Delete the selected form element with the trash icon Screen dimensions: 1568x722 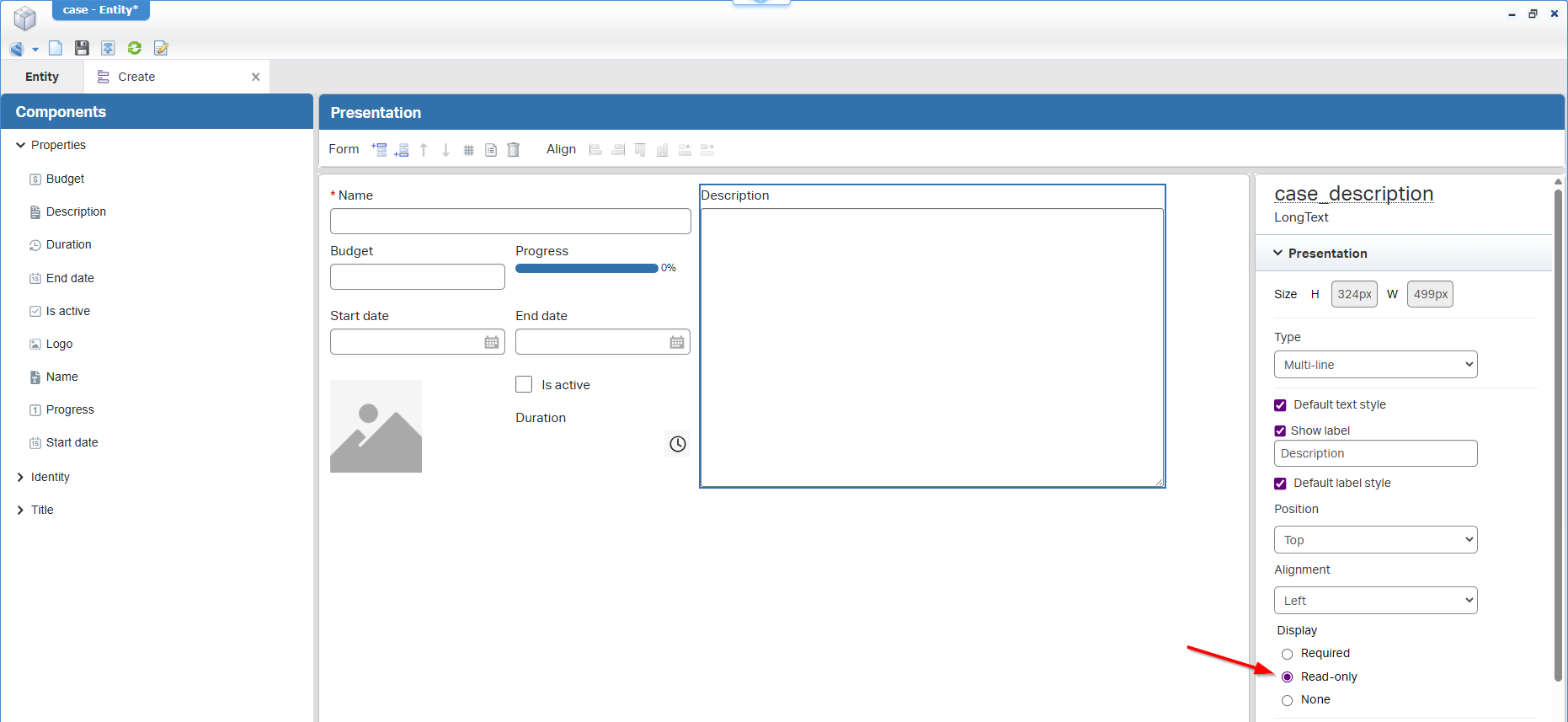click(513, 150)
